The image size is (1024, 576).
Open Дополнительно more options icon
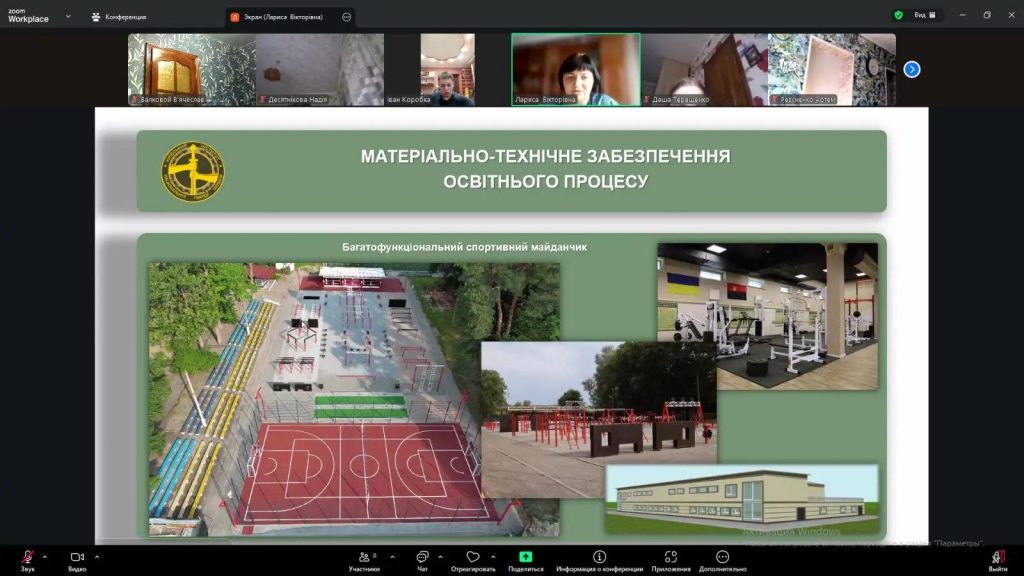point(722,557)
